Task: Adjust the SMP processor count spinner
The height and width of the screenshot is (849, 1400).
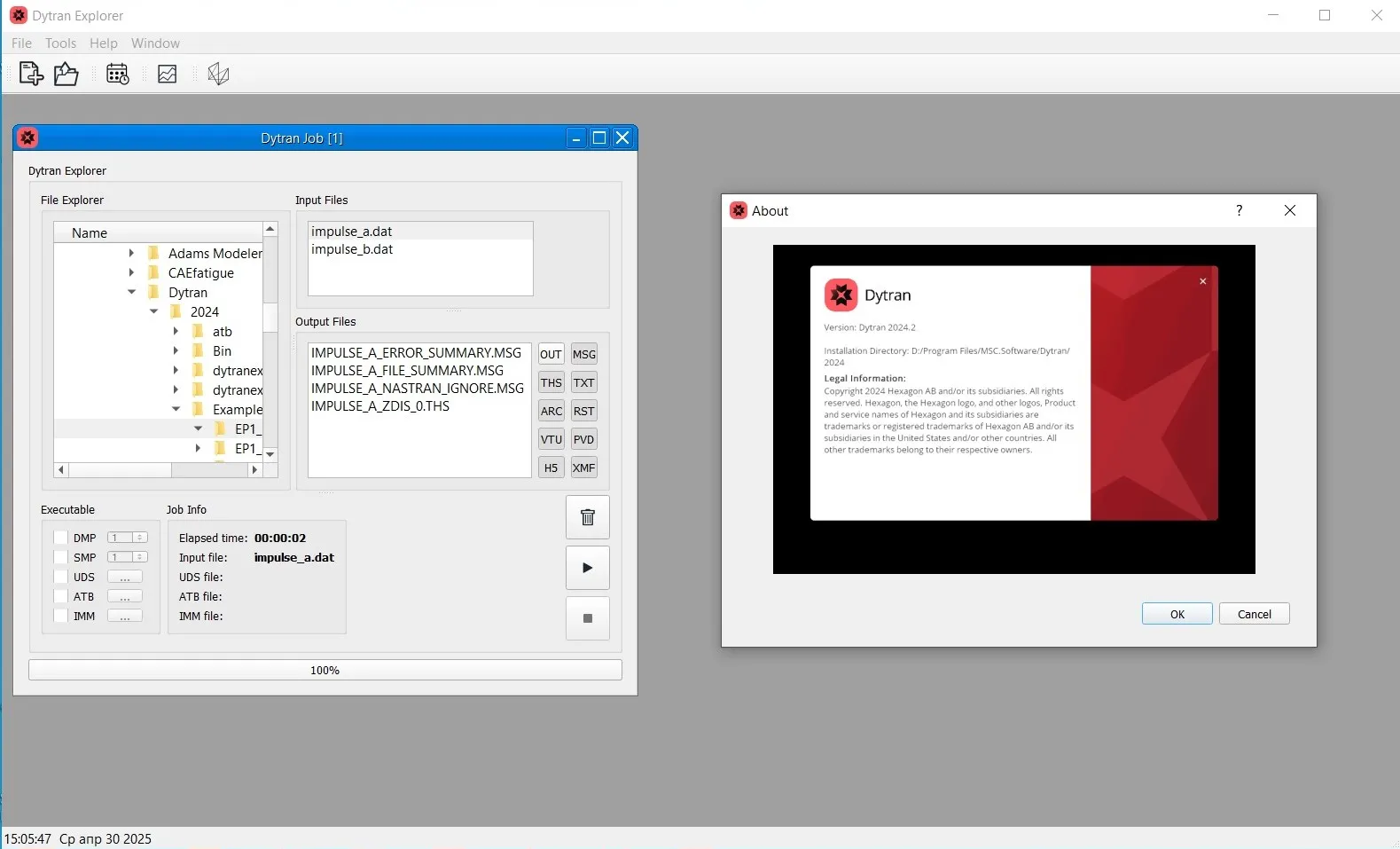Action: pyautogui.click(x=127, y=557)
